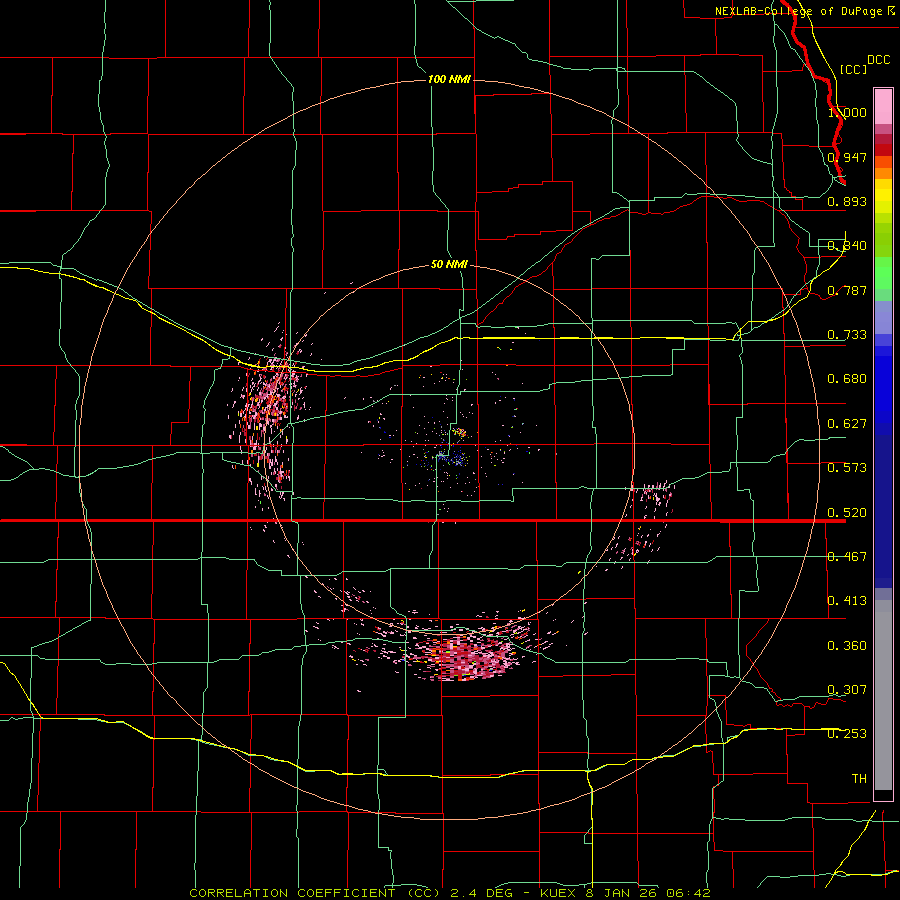Click the 0.893 scale value
900x900 pixels.
[847, 201]
